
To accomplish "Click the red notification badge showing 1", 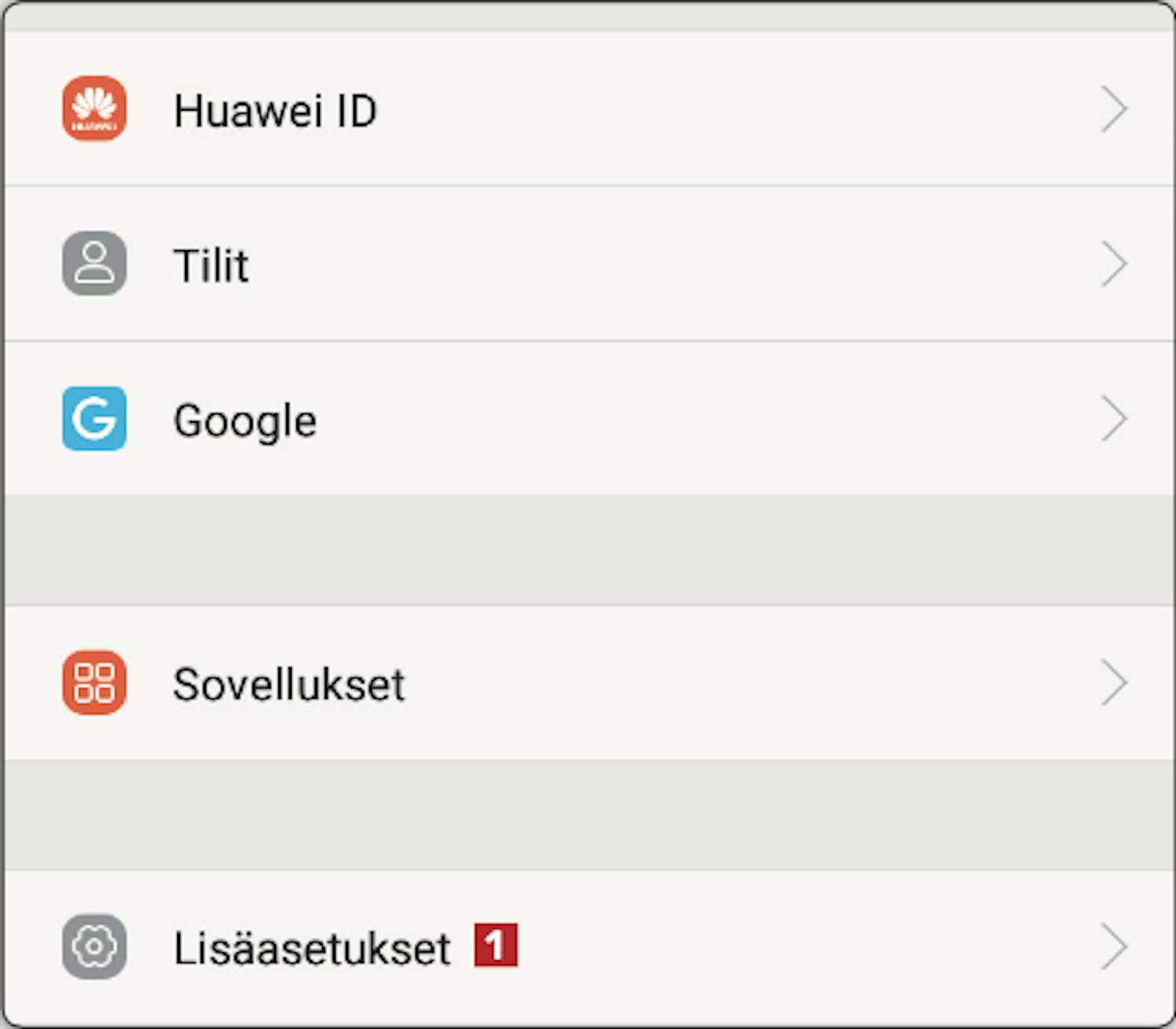I will [x=495, y=945].
